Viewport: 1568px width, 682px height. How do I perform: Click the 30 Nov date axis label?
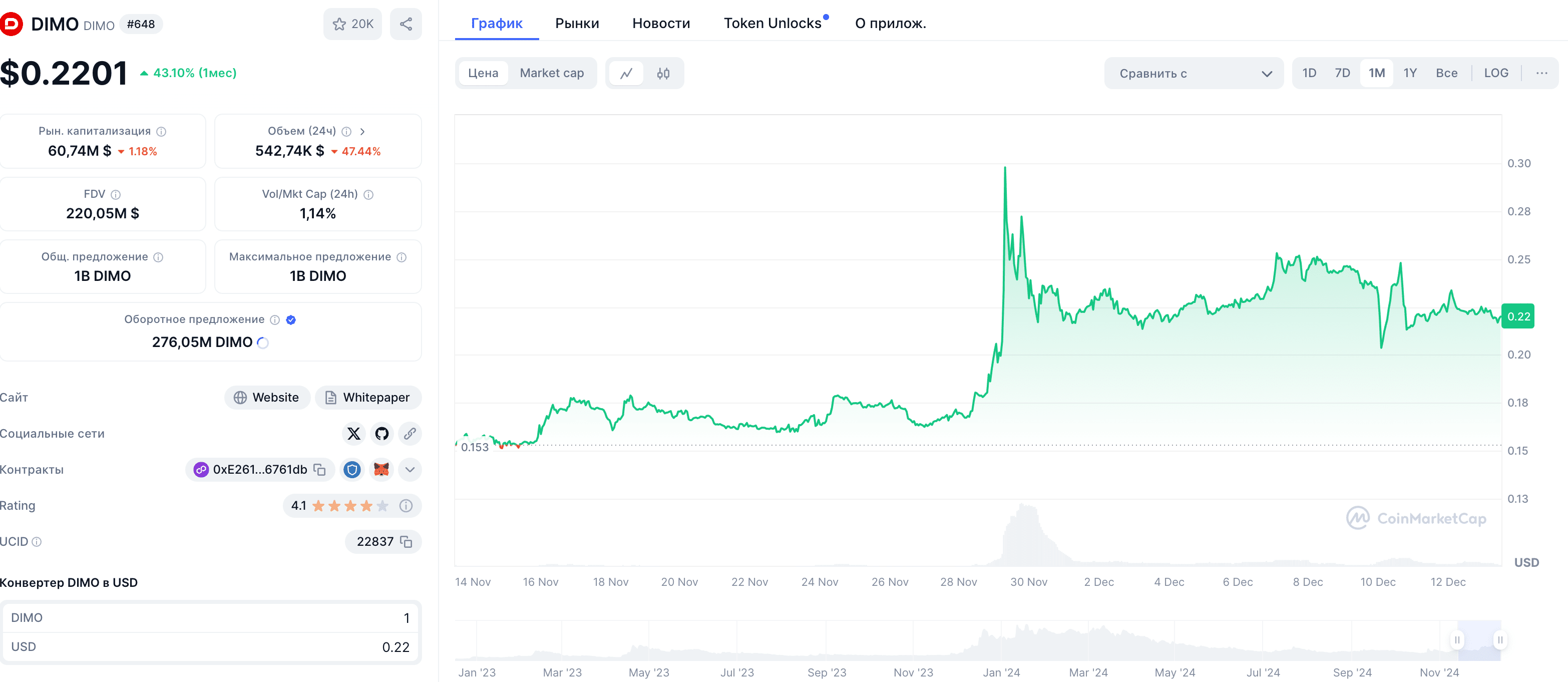pos(1029,582)
